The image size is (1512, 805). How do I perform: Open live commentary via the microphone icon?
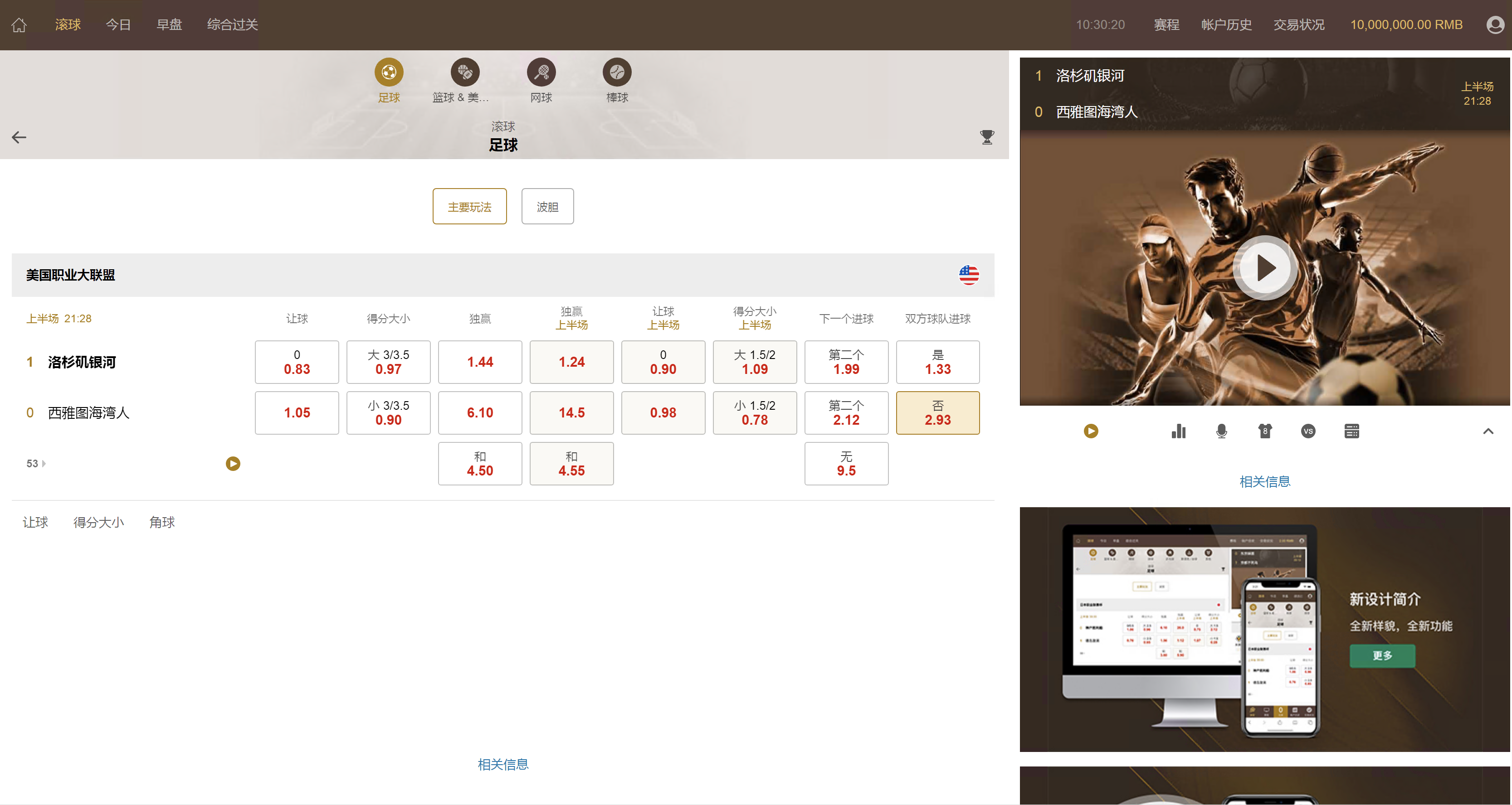click(x=1221, y=431)
